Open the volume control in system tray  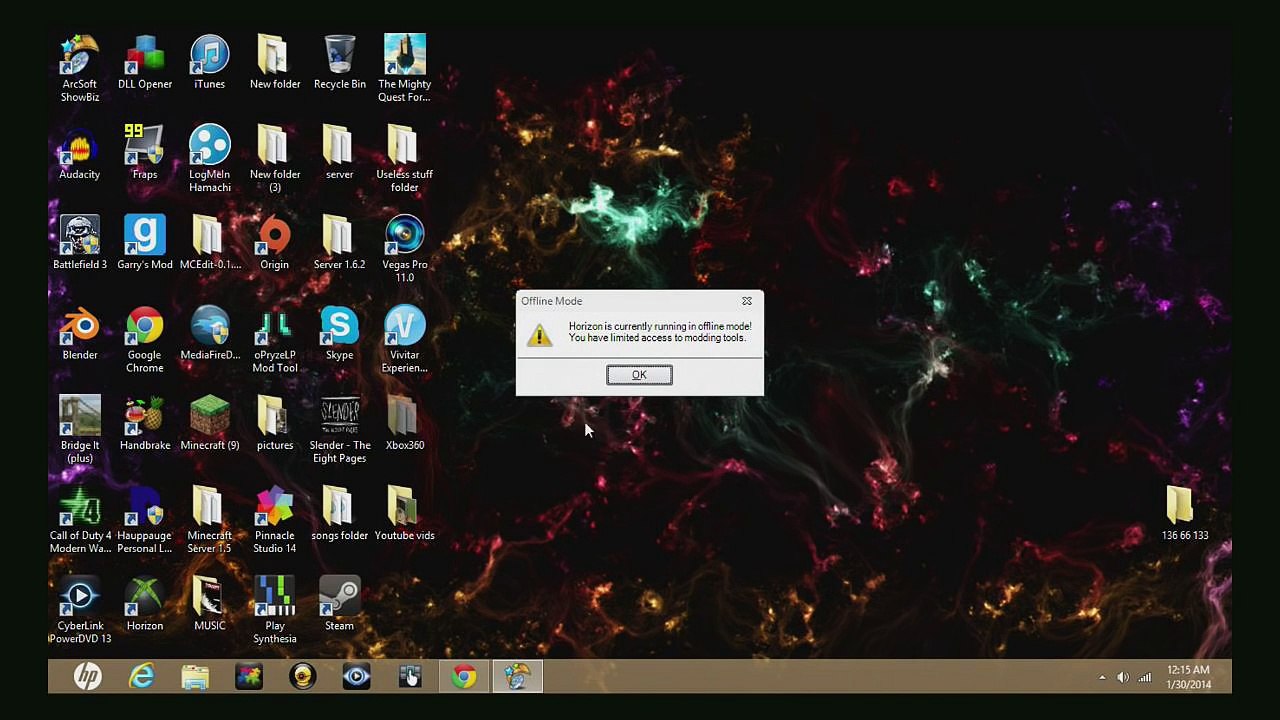coord(1123,677)
